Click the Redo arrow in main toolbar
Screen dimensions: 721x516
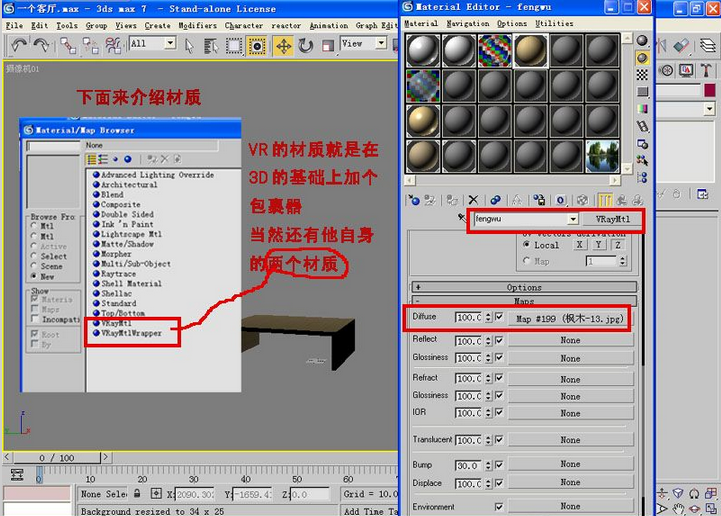click(41, 45)
